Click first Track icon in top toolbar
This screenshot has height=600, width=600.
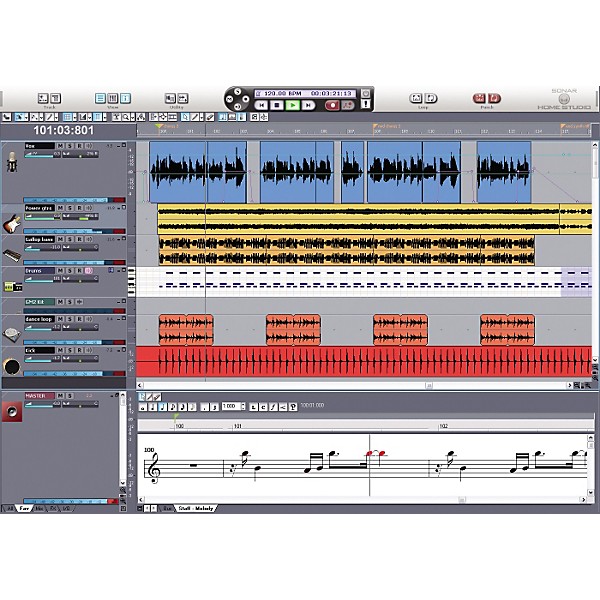point(43,98)
